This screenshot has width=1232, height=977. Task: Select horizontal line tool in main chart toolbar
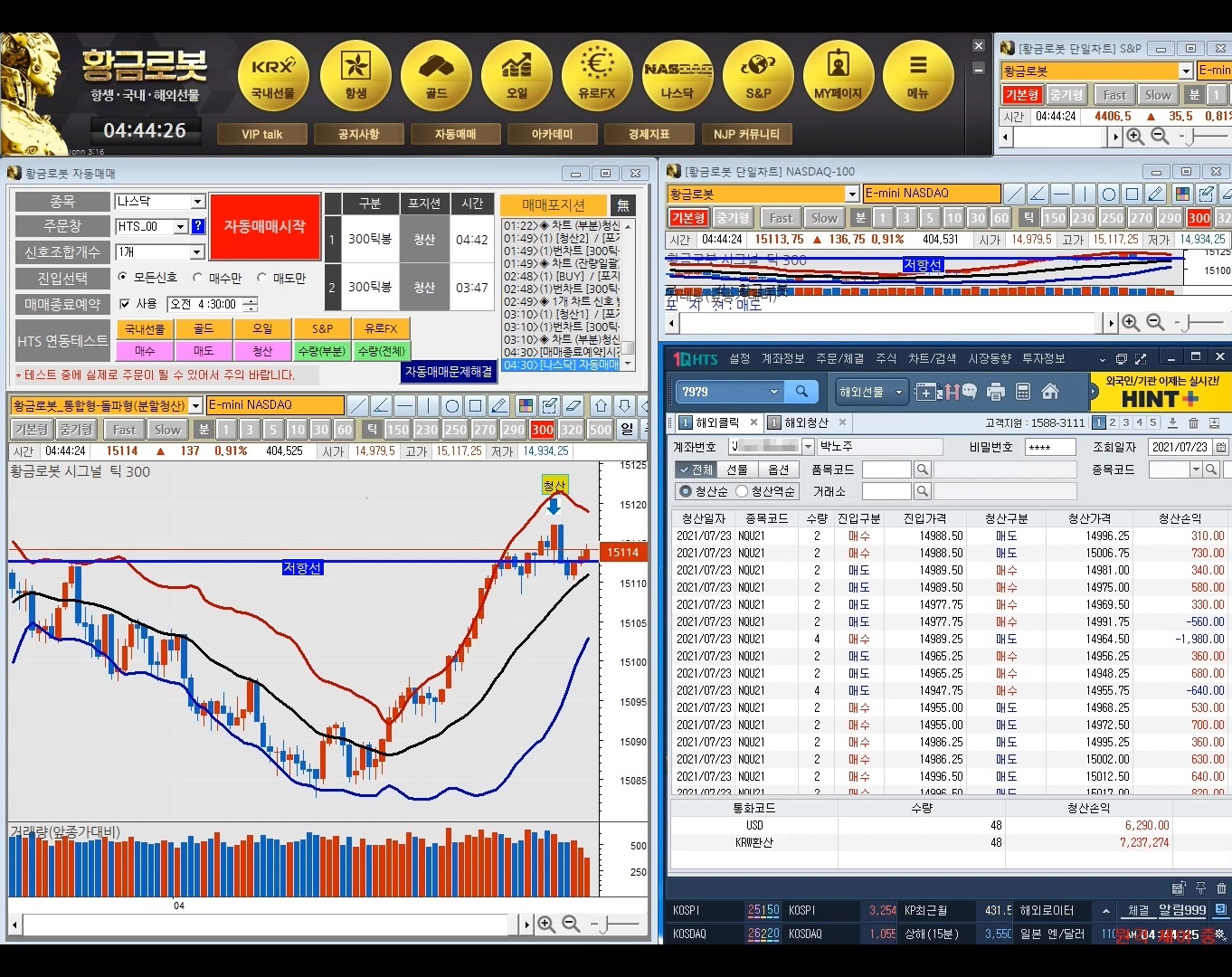tap(405, 405)
